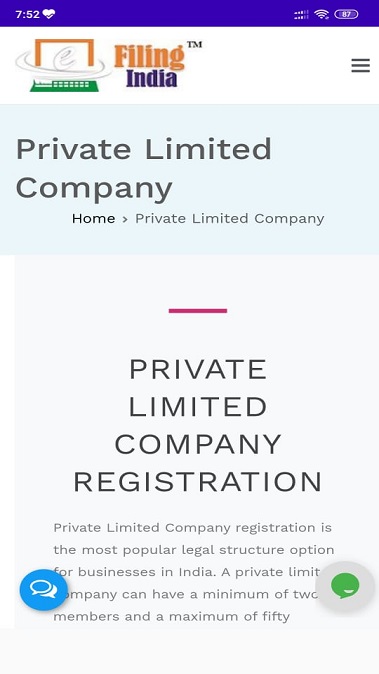Click the text 'members and a maximum of fifty'
The image size is (379, 674).
171,617
